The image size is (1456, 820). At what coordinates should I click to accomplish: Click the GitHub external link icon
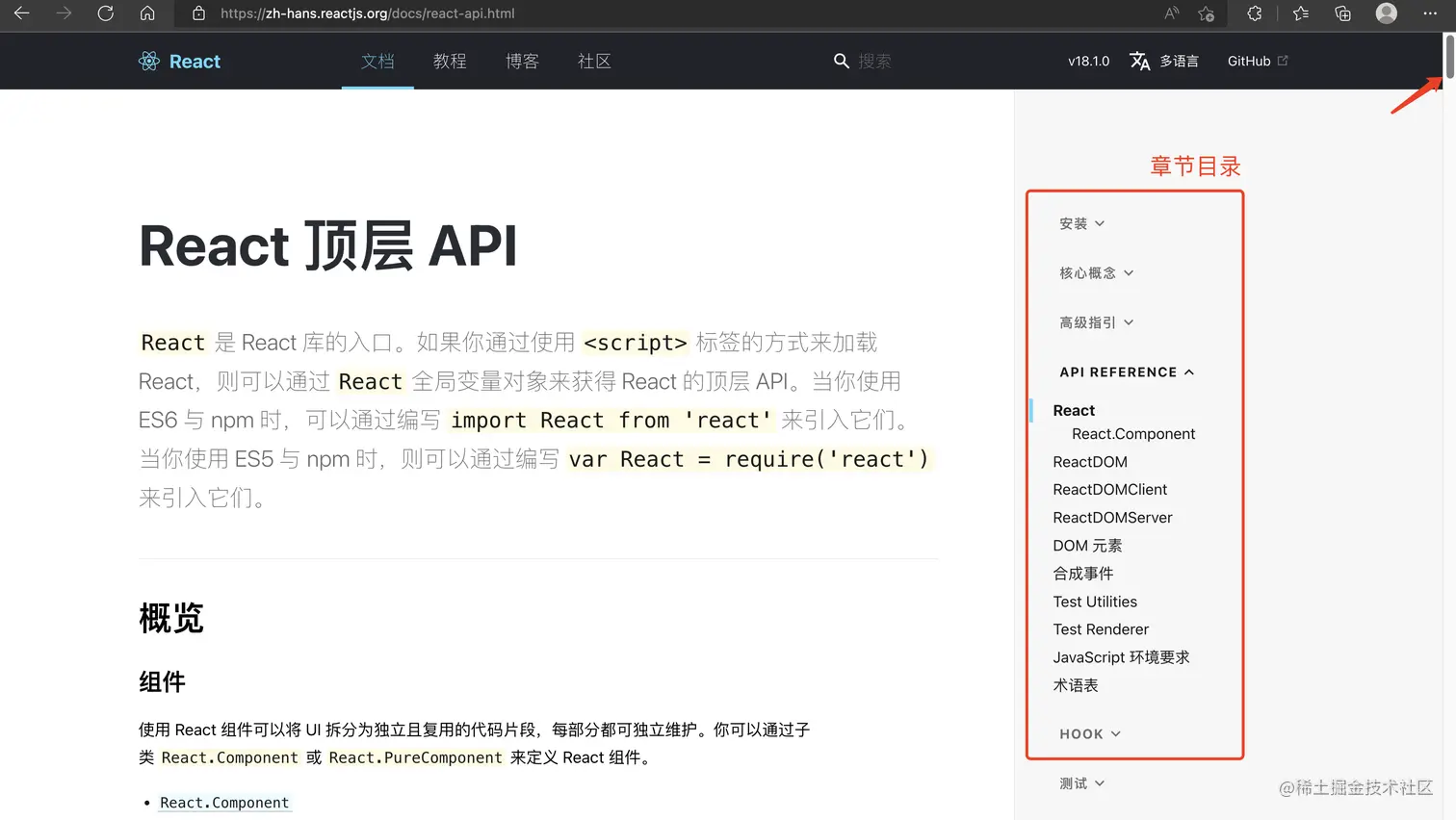pyautogui.click(x=1283, y=61)
